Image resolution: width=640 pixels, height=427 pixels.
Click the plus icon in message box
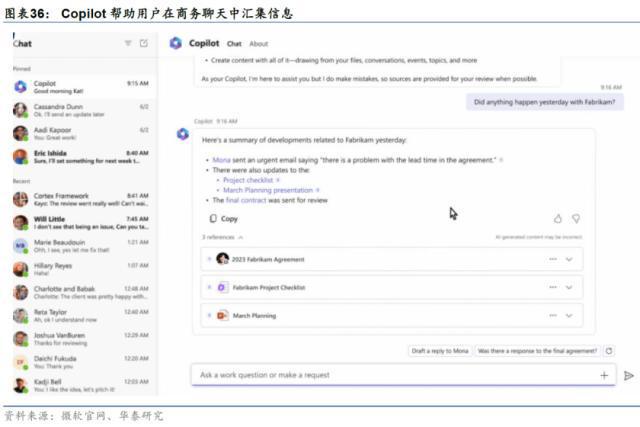[x=604, y=375]
